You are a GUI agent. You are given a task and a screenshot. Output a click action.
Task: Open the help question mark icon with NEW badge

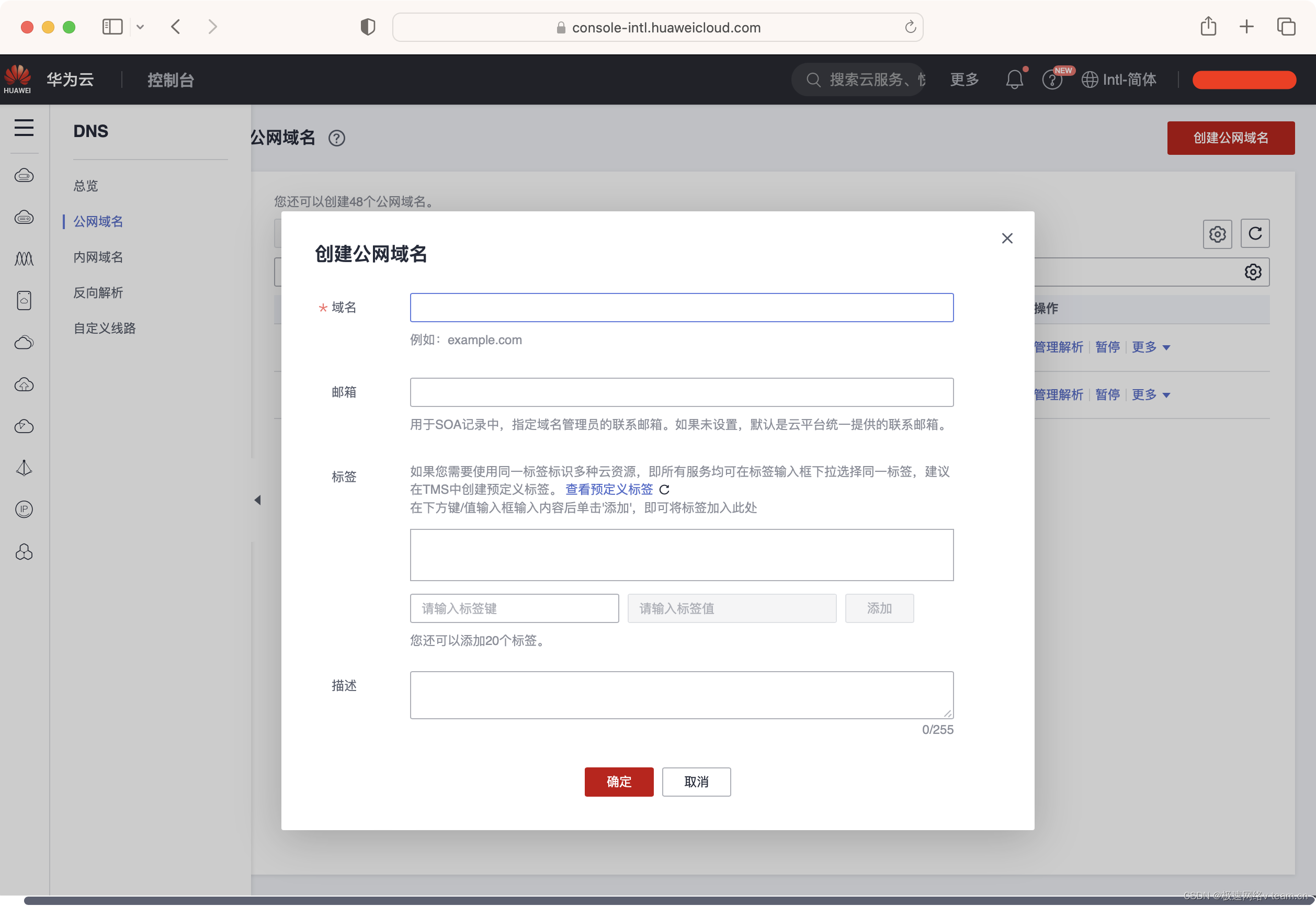pyautogui.click(x=1051, y=80)
